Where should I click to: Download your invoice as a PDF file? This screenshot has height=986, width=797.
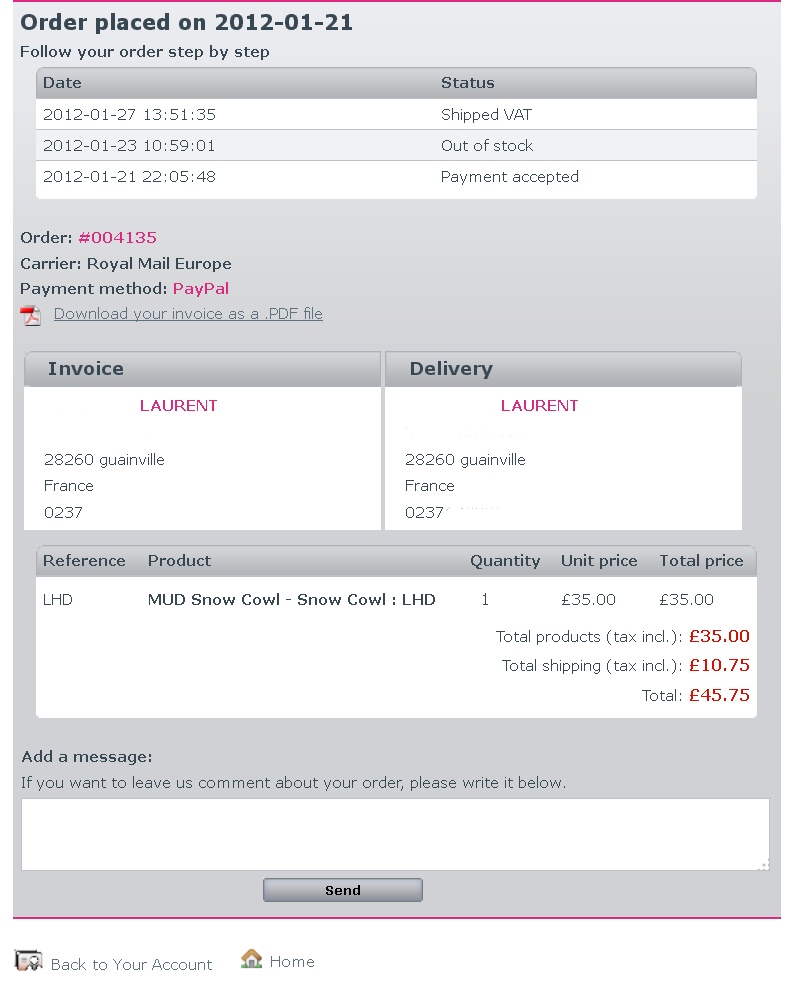pos(188,314)
